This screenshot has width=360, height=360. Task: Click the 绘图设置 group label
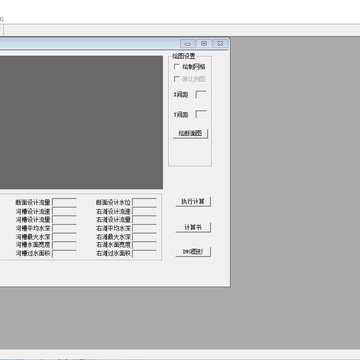(184, 56)
